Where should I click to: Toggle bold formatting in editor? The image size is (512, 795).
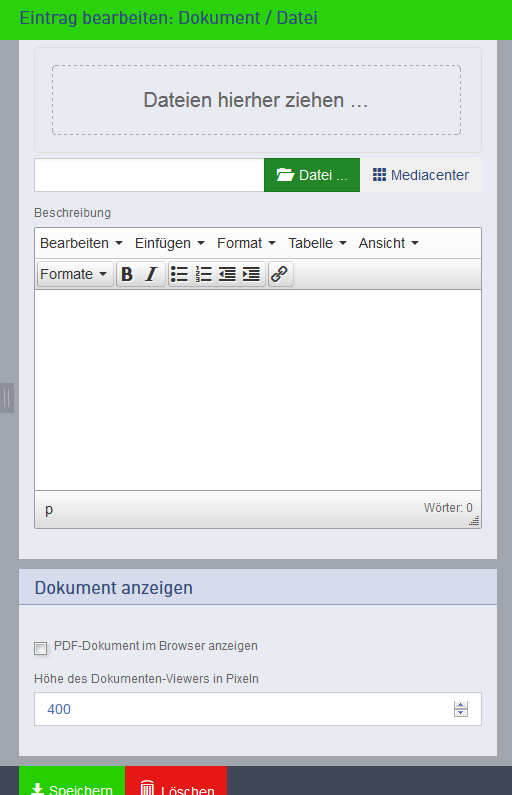click(x=127, y=274)
